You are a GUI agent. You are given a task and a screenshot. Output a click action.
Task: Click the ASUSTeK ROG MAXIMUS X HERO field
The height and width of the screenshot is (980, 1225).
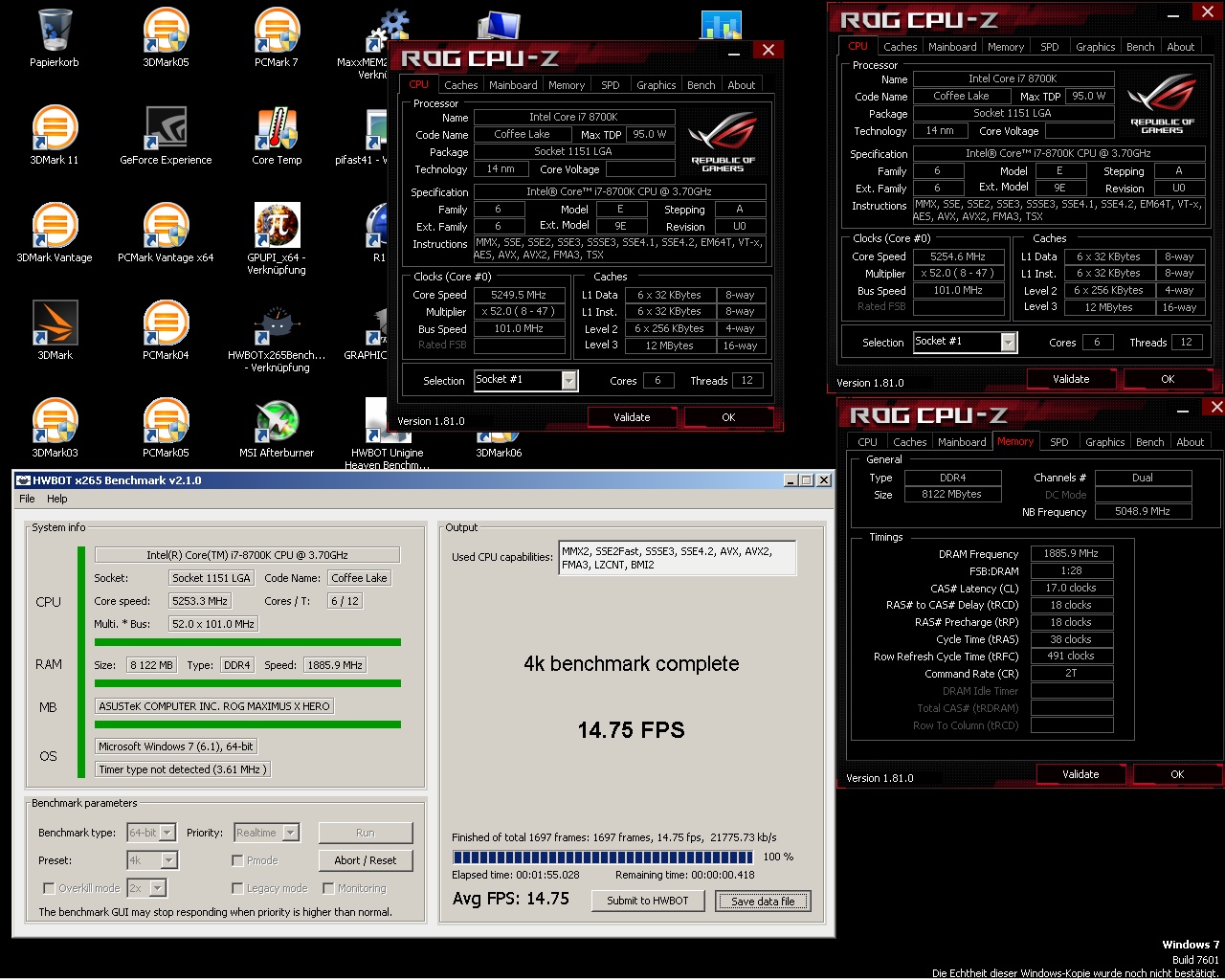tap(214, 706)
